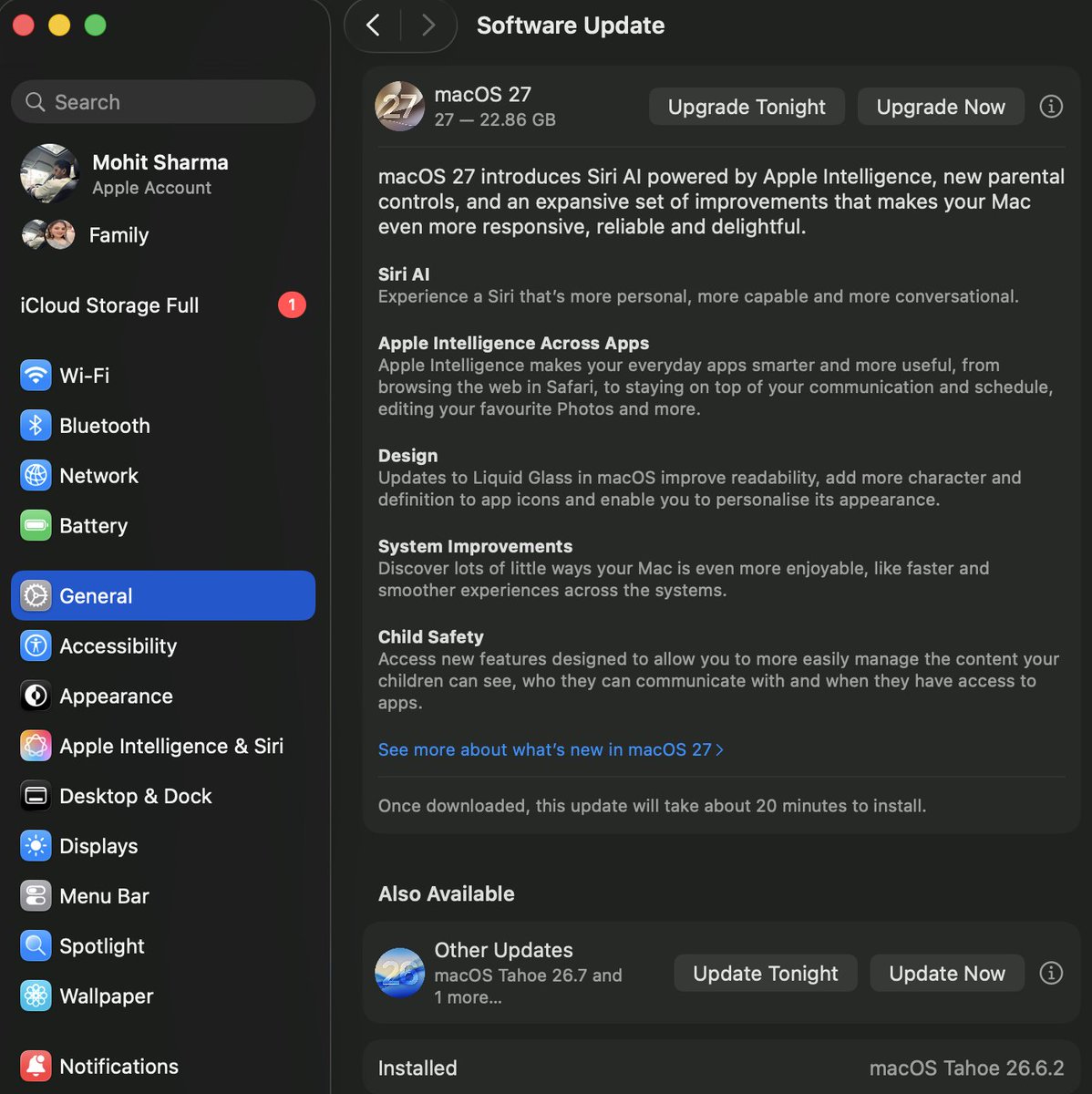Go back with the left chevron
Viewport: 1092px width, 1094px height.
point(373,26)
